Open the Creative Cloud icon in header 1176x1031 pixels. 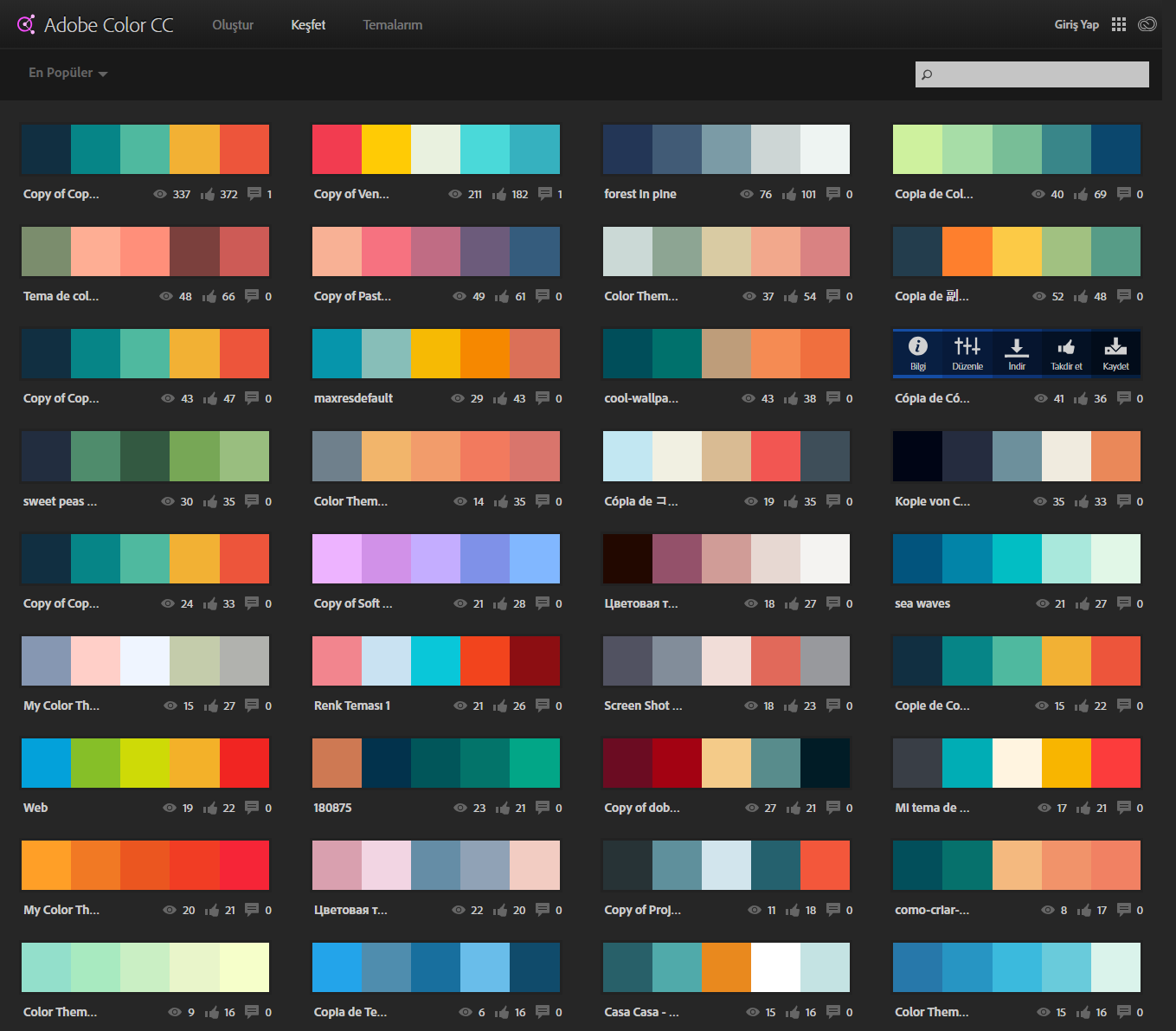pyautogui.click(x=1147, y=24)
